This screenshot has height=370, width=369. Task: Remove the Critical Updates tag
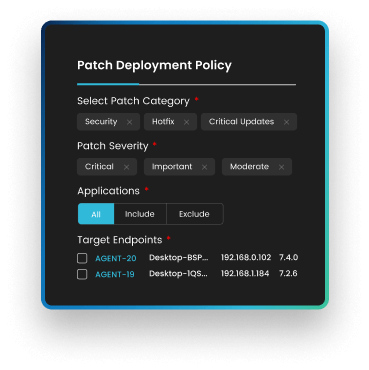pos(286,122)
